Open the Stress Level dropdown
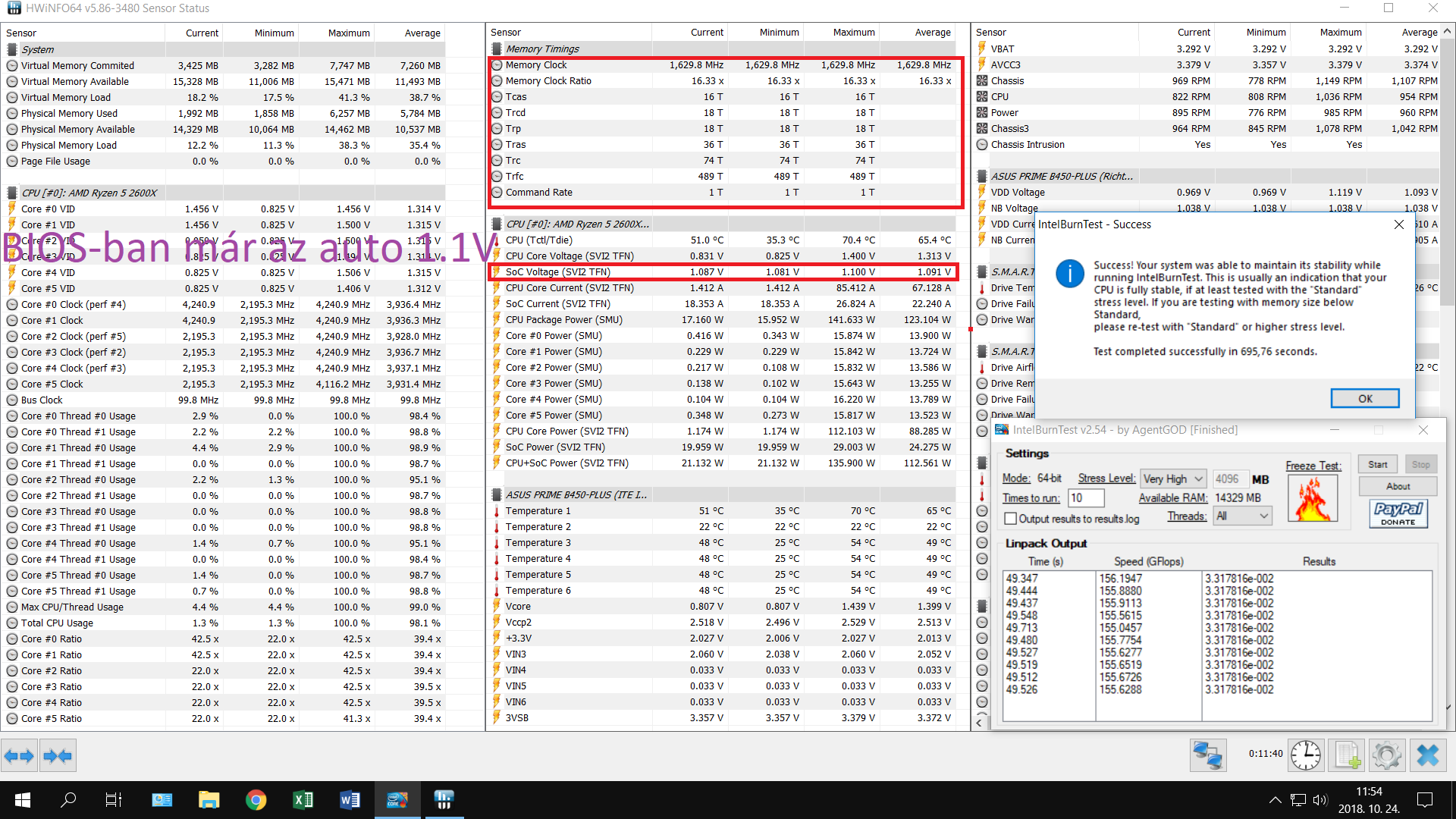 point(1172,479)
